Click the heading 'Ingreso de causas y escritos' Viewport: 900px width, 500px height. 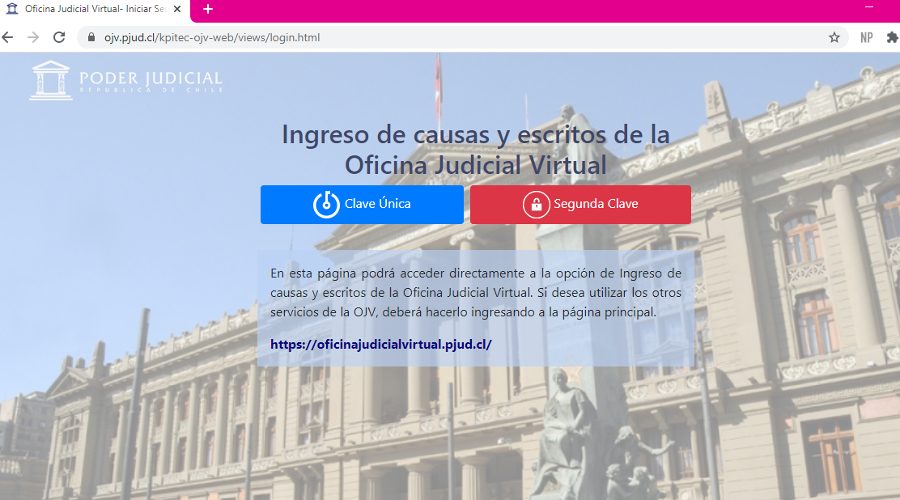(x=476, y=149)
